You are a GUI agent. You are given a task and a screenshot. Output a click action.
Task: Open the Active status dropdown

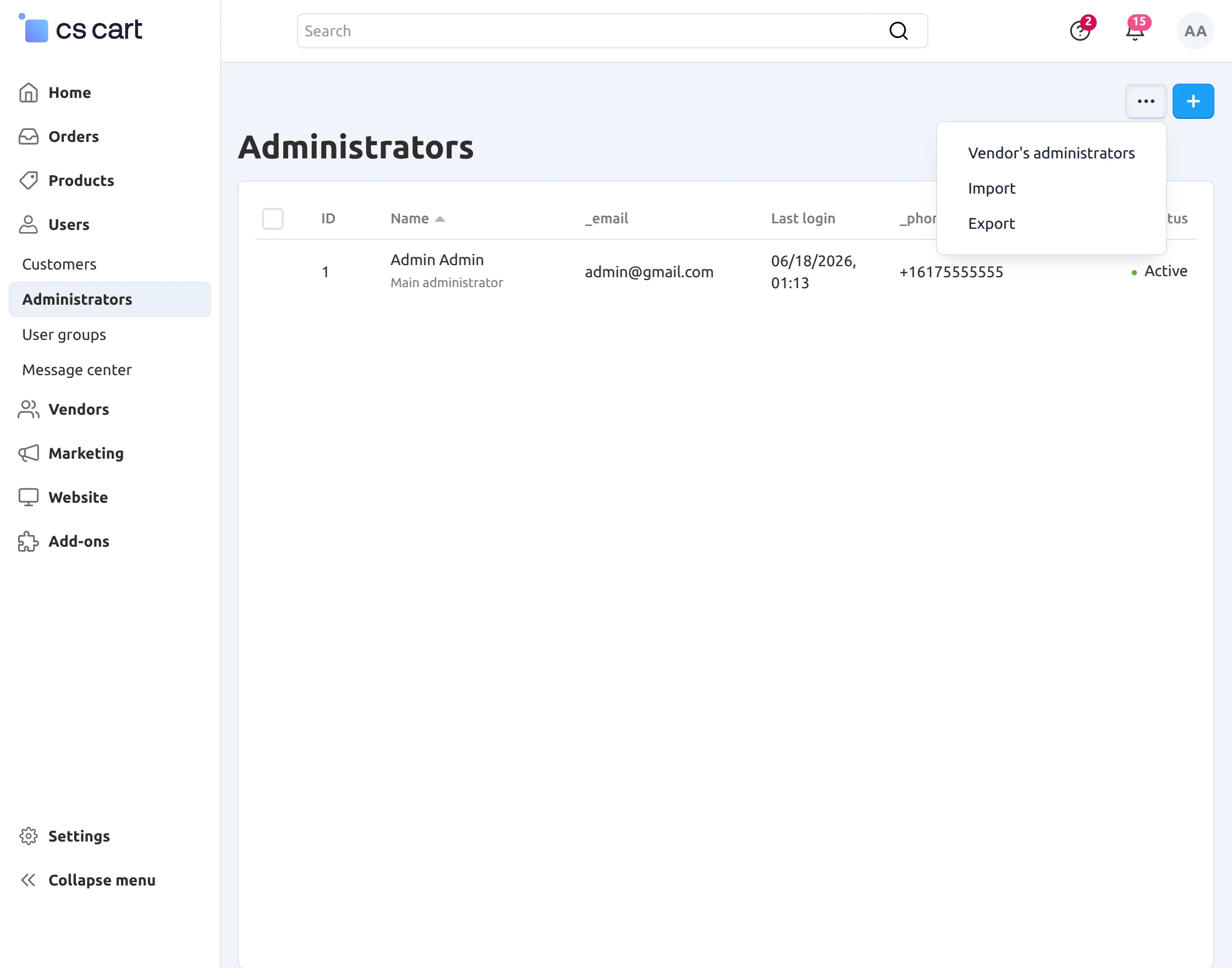click(1159, 271)
